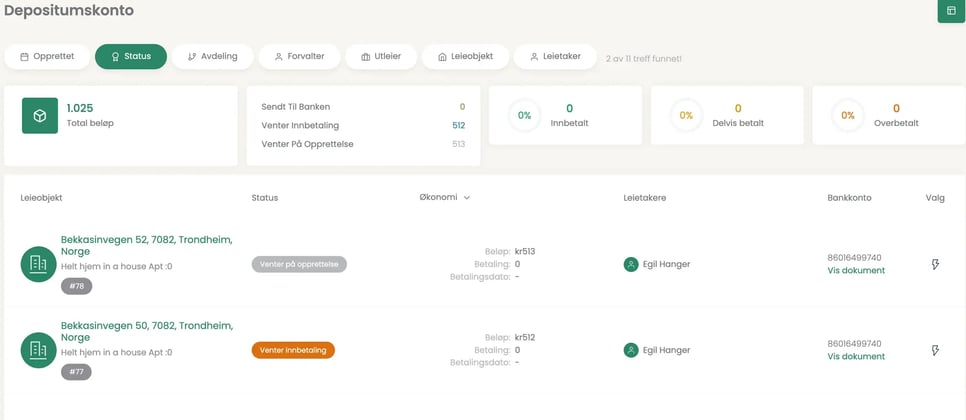
Task: Click building icon for Bekkasinvegen 52
Action: 38,264
